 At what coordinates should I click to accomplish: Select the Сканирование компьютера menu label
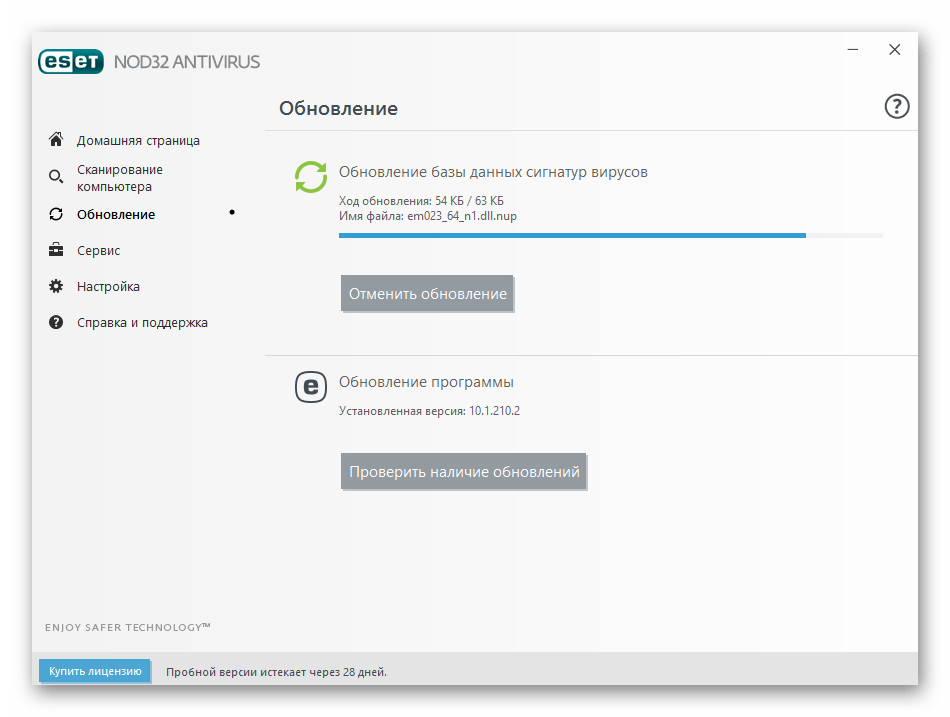point(120,178)
